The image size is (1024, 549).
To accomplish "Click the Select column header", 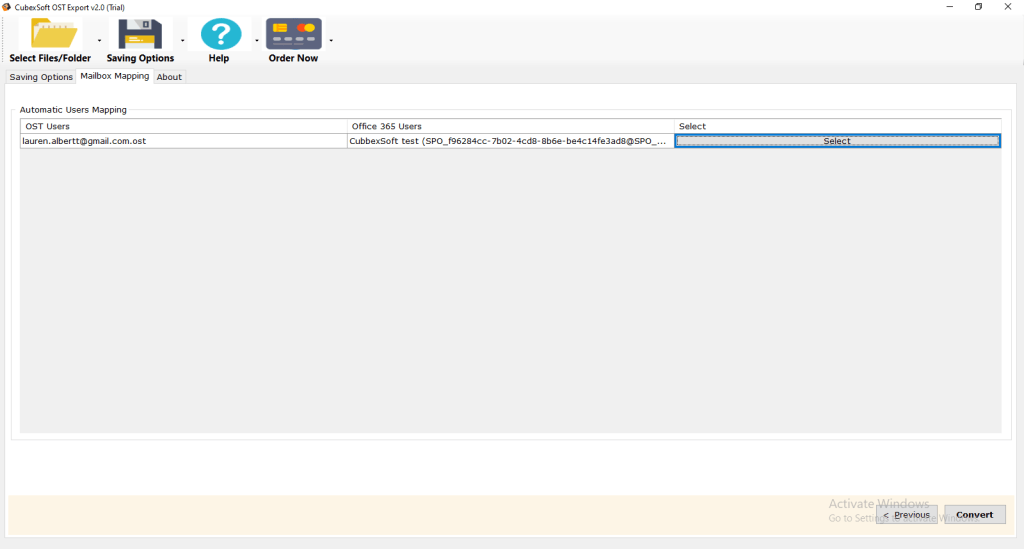I will [x=837, y=127].
